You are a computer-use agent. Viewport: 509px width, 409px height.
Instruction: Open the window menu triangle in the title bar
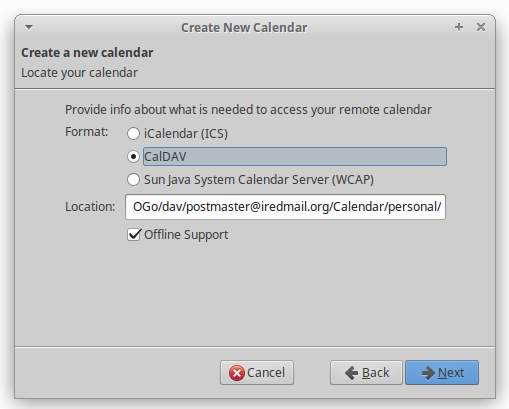point(29,27)
